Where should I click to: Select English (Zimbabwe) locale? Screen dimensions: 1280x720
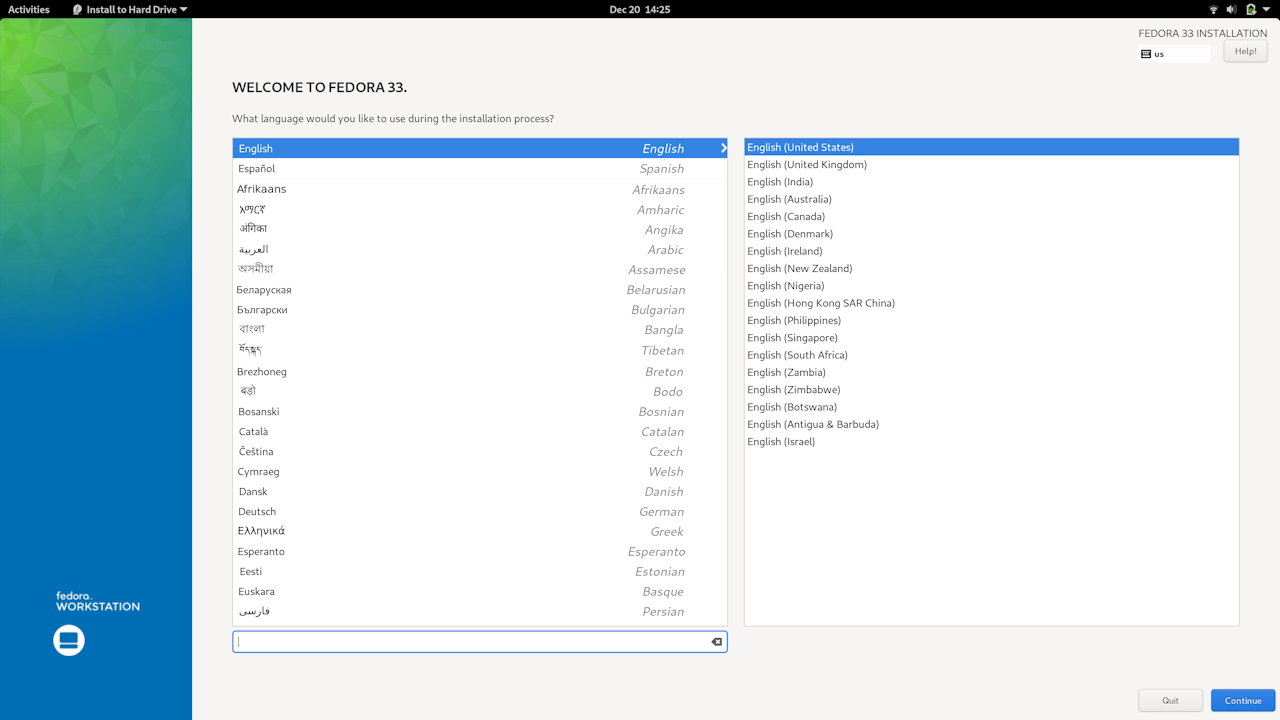[991, 390]
